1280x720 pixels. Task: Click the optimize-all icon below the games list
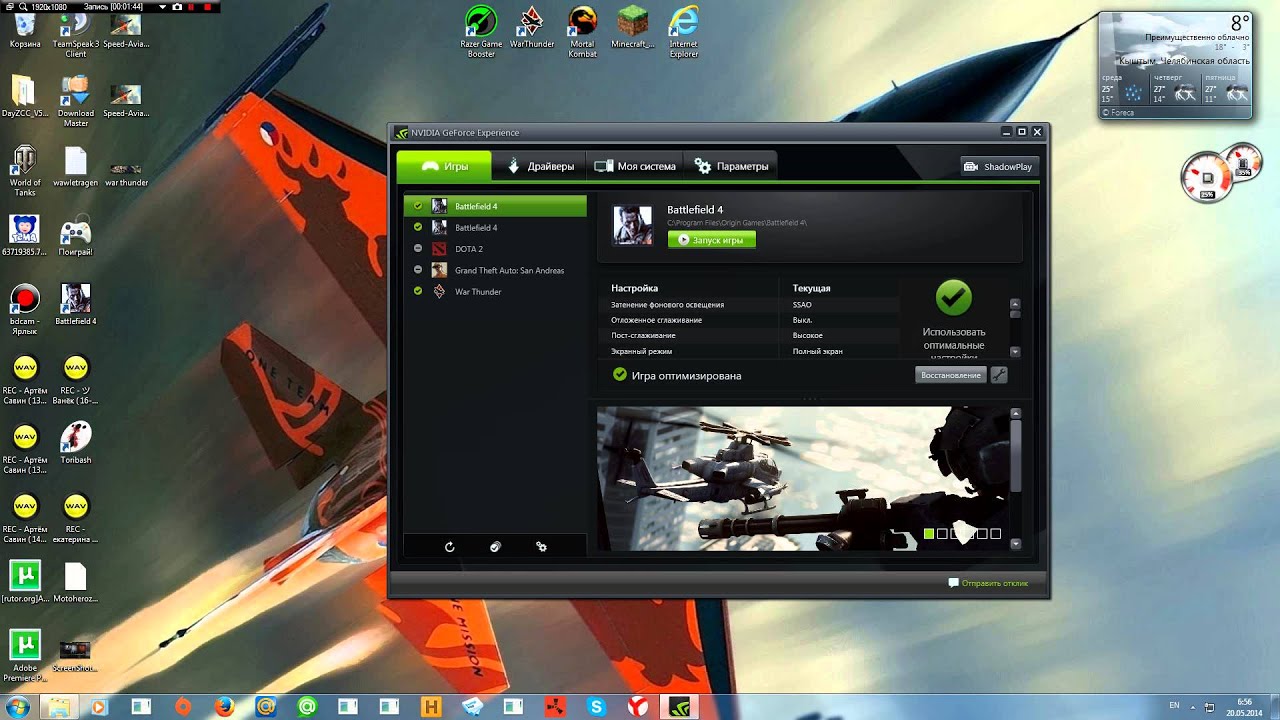click(x=495, y=547)
